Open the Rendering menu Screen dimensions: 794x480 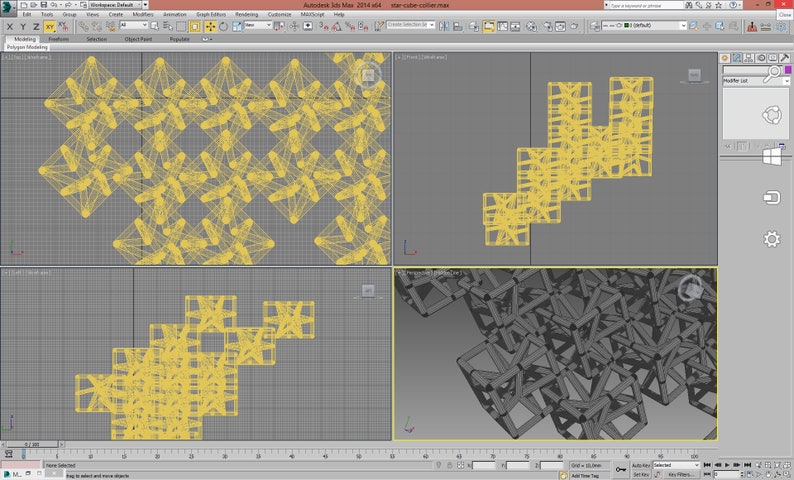click(247, 15)
